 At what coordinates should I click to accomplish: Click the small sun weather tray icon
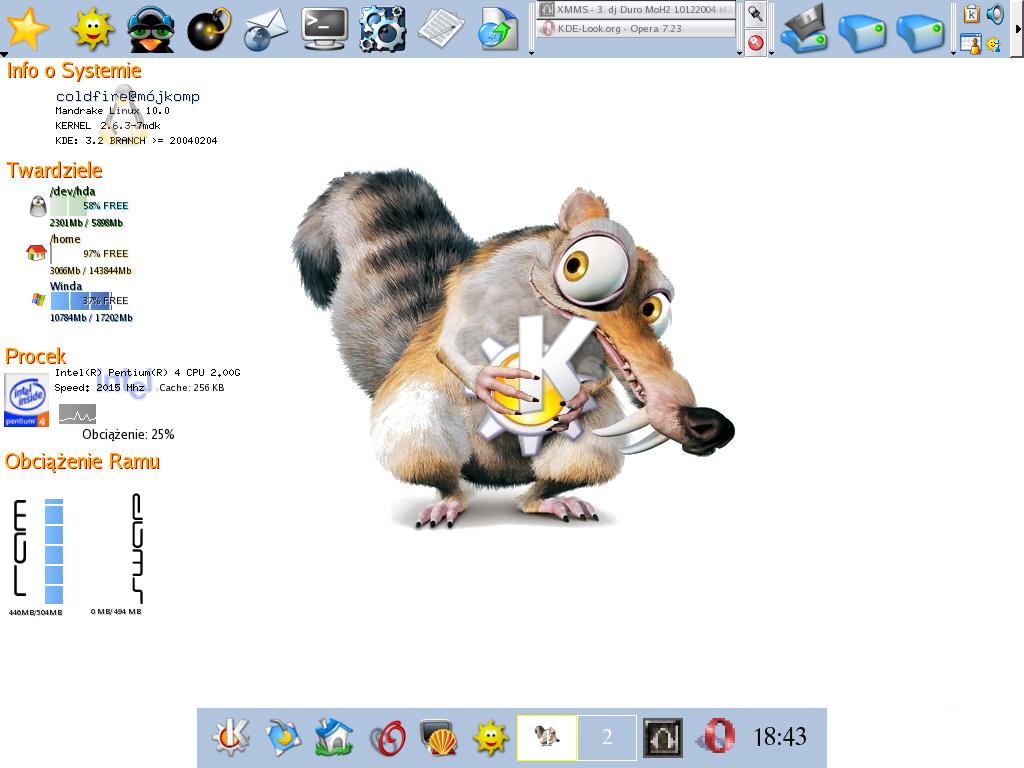pos(993,44)
